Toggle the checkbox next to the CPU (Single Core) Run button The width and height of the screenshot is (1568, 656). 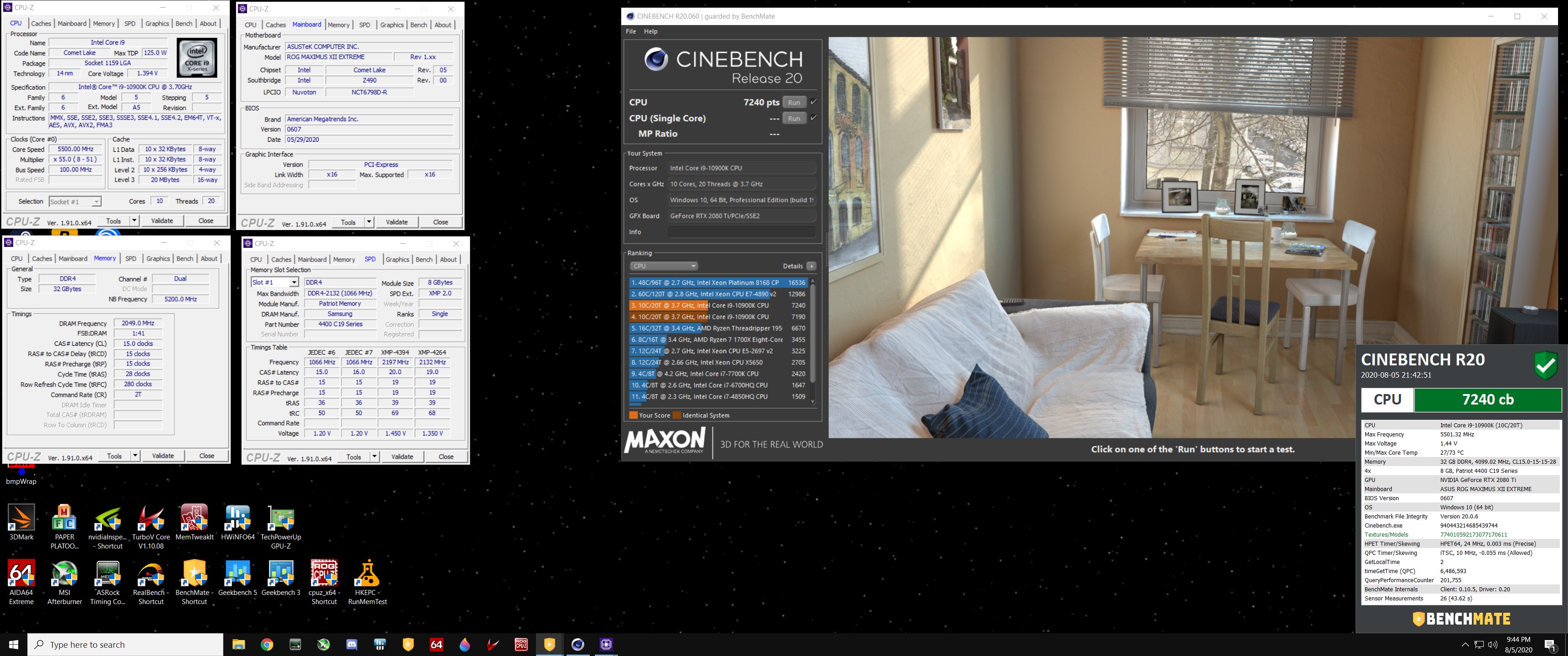[813, 118]
